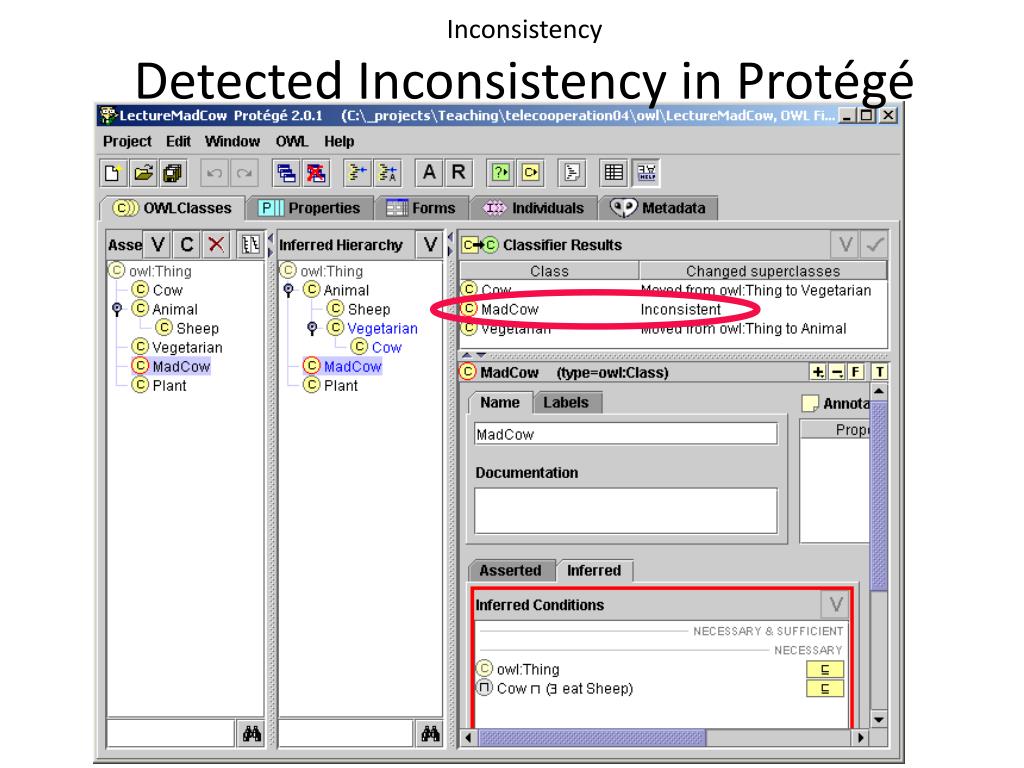This screenshot has width=1024, height=768.
Task: Select the MadCow Inconsistent row in Classifier Results
Action: [x=673, y=309]
